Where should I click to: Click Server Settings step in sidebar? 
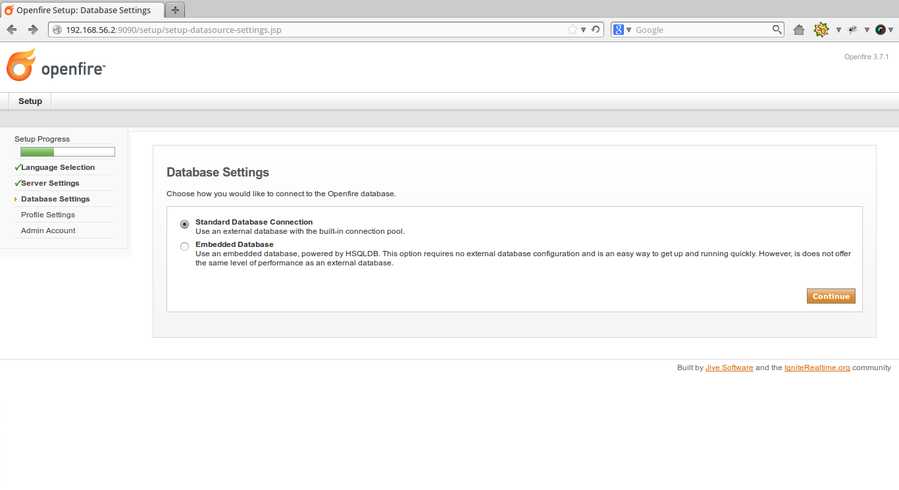point(50,183)
